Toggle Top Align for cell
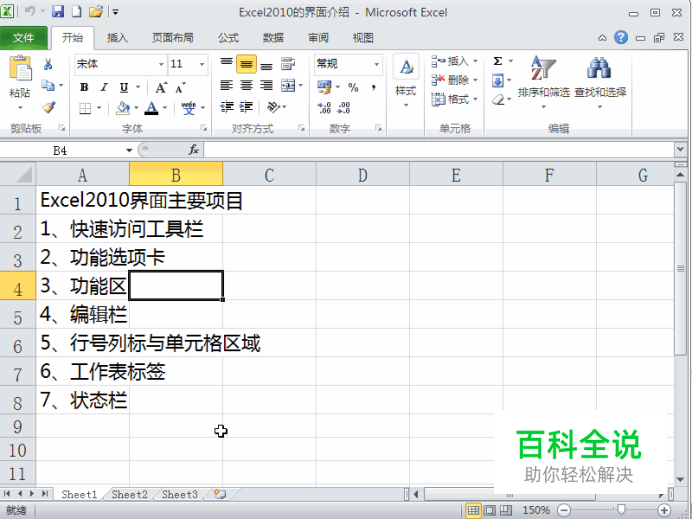 227,64
